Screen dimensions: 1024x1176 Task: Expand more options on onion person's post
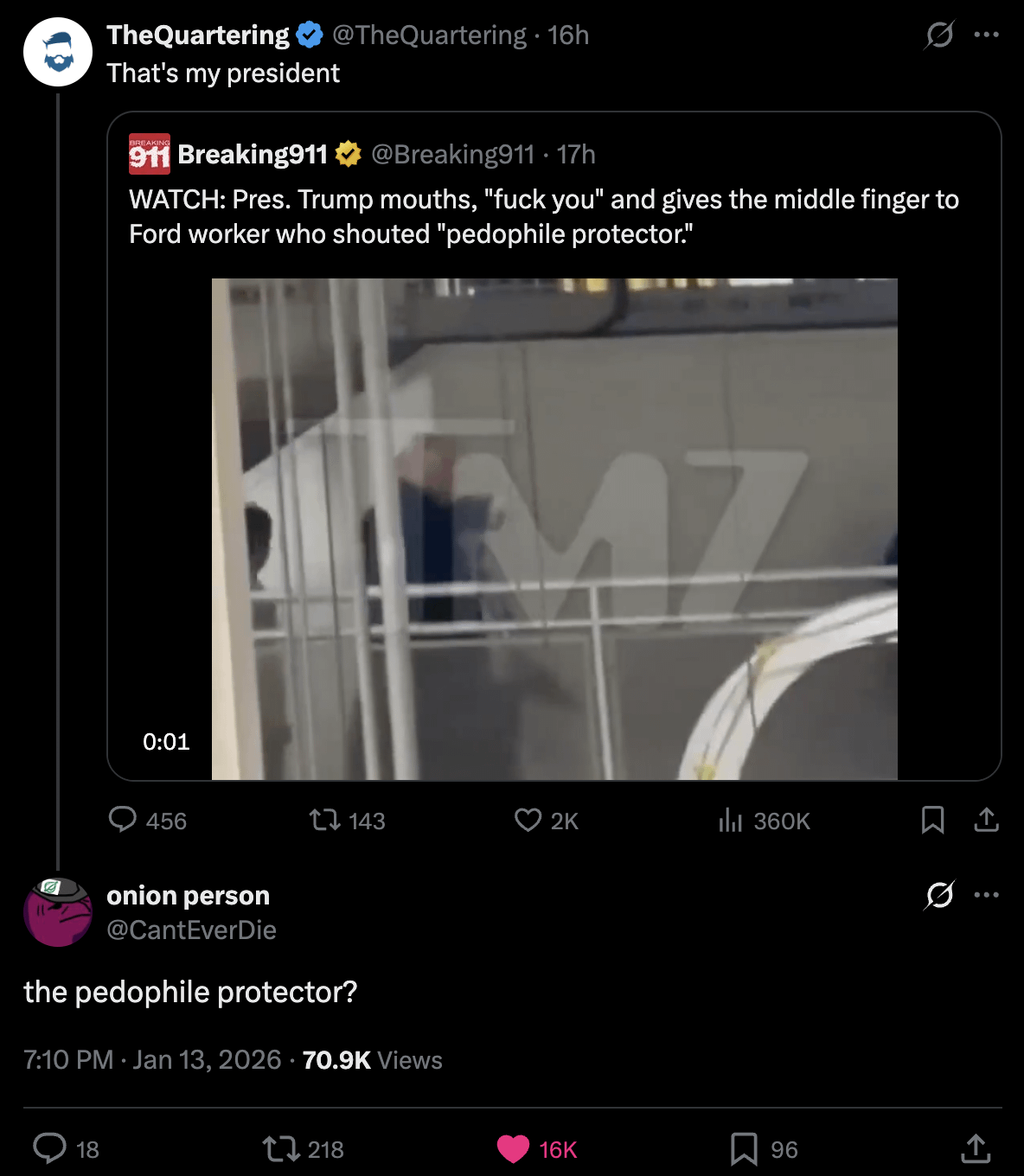tap(986, 895)
